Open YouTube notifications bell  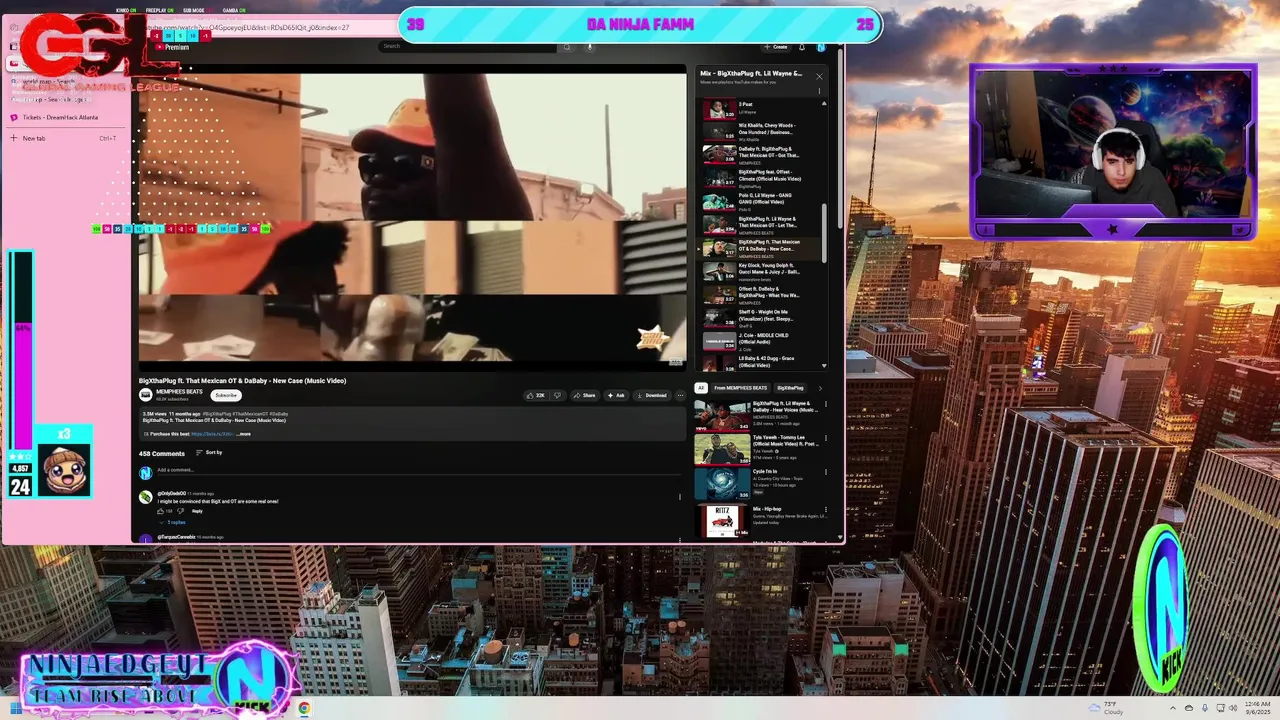[x=801, y=46]
